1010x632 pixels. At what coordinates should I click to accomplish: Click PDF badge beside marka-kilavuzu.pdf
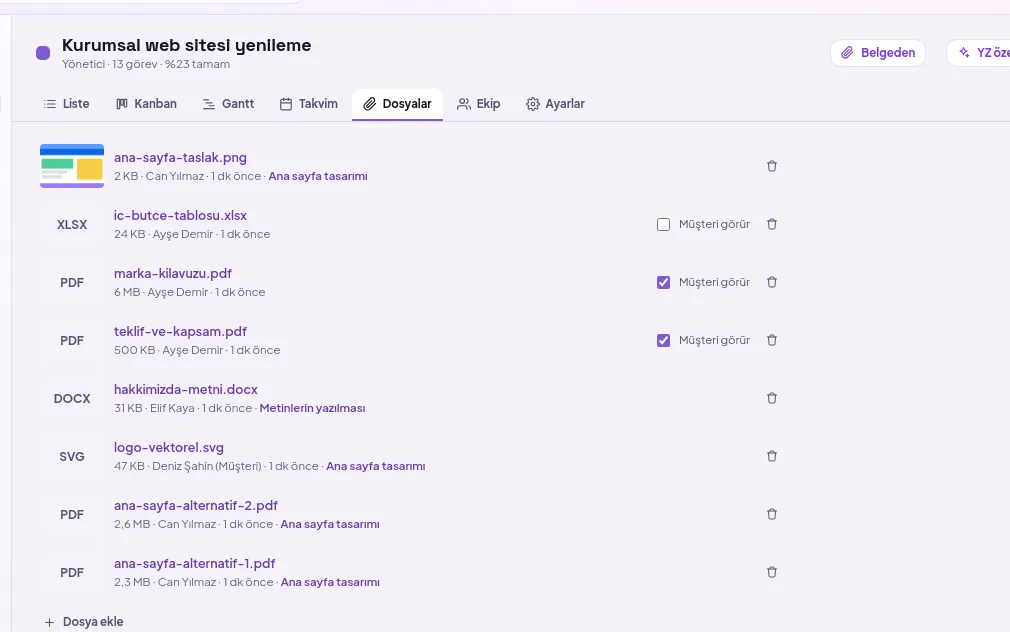tap(71, 283)
